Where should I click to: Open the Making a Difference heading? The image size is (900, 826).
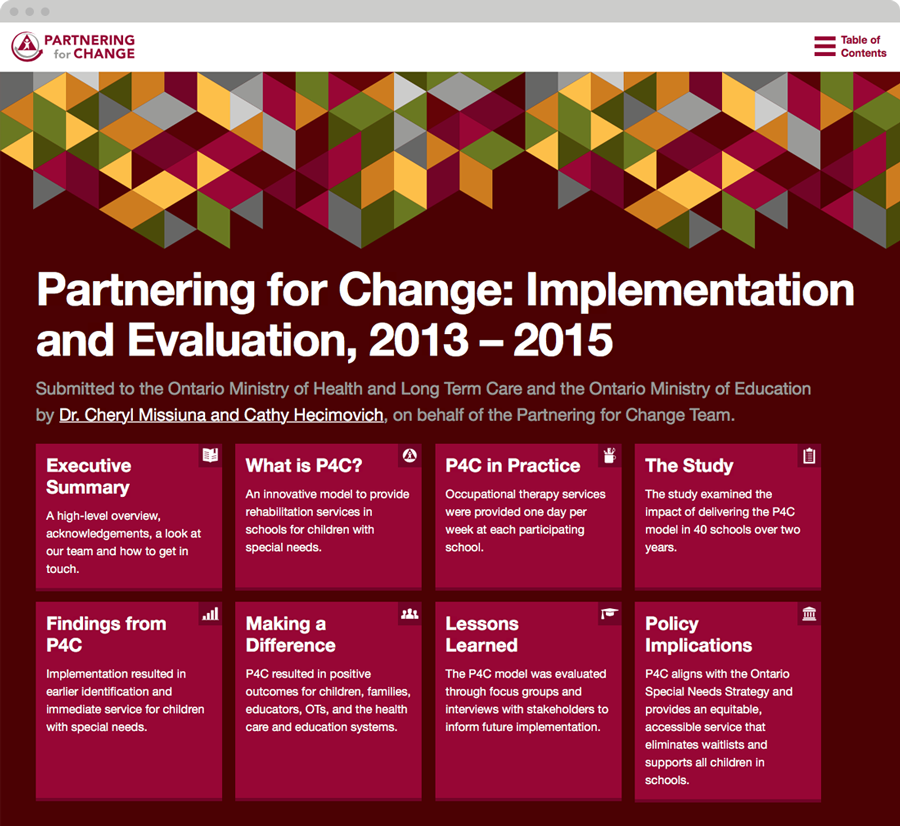(290, 634)
